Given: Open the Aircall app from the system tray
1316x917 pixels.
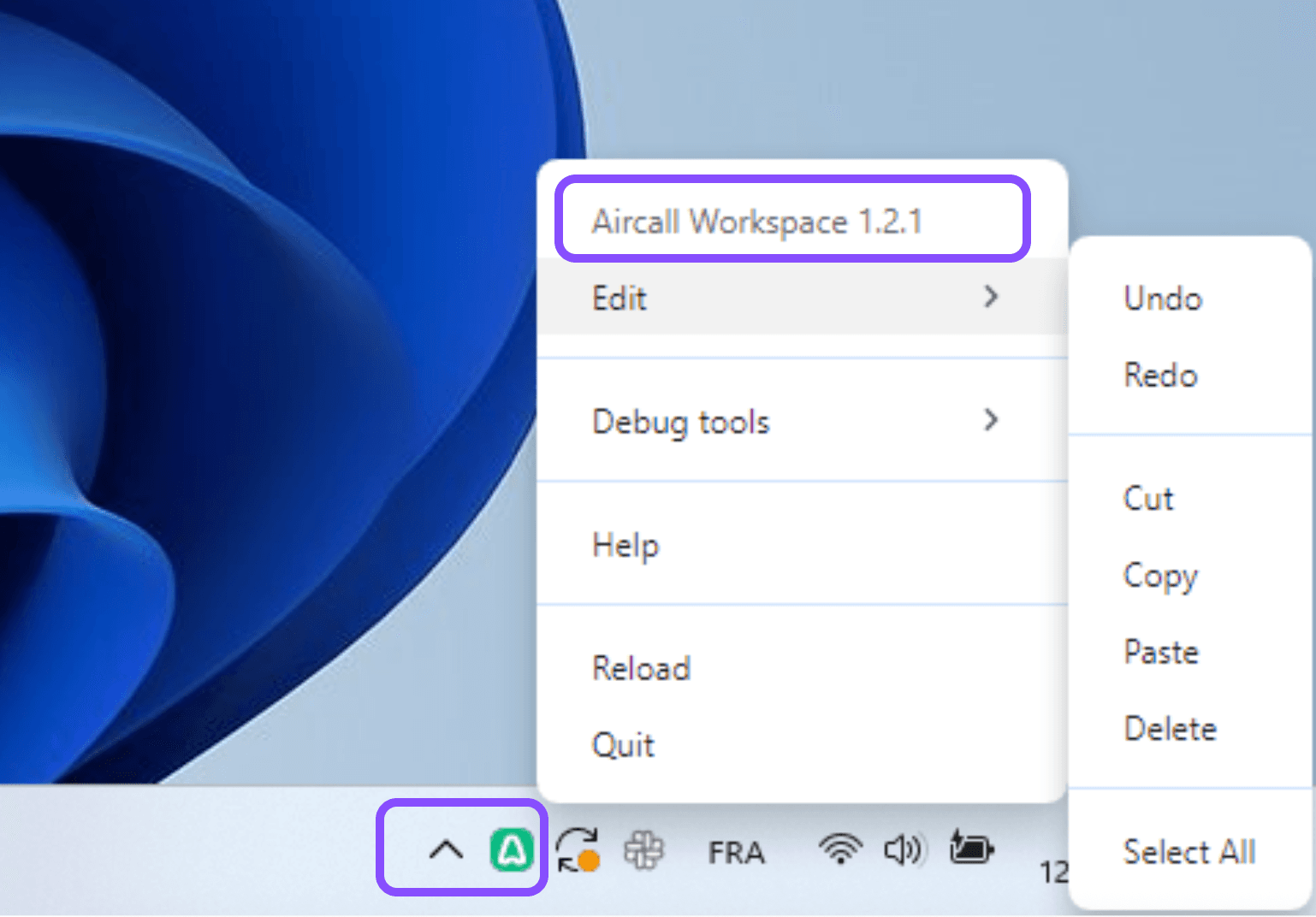Looking at the screenshot, I should (x=512, y=849).
